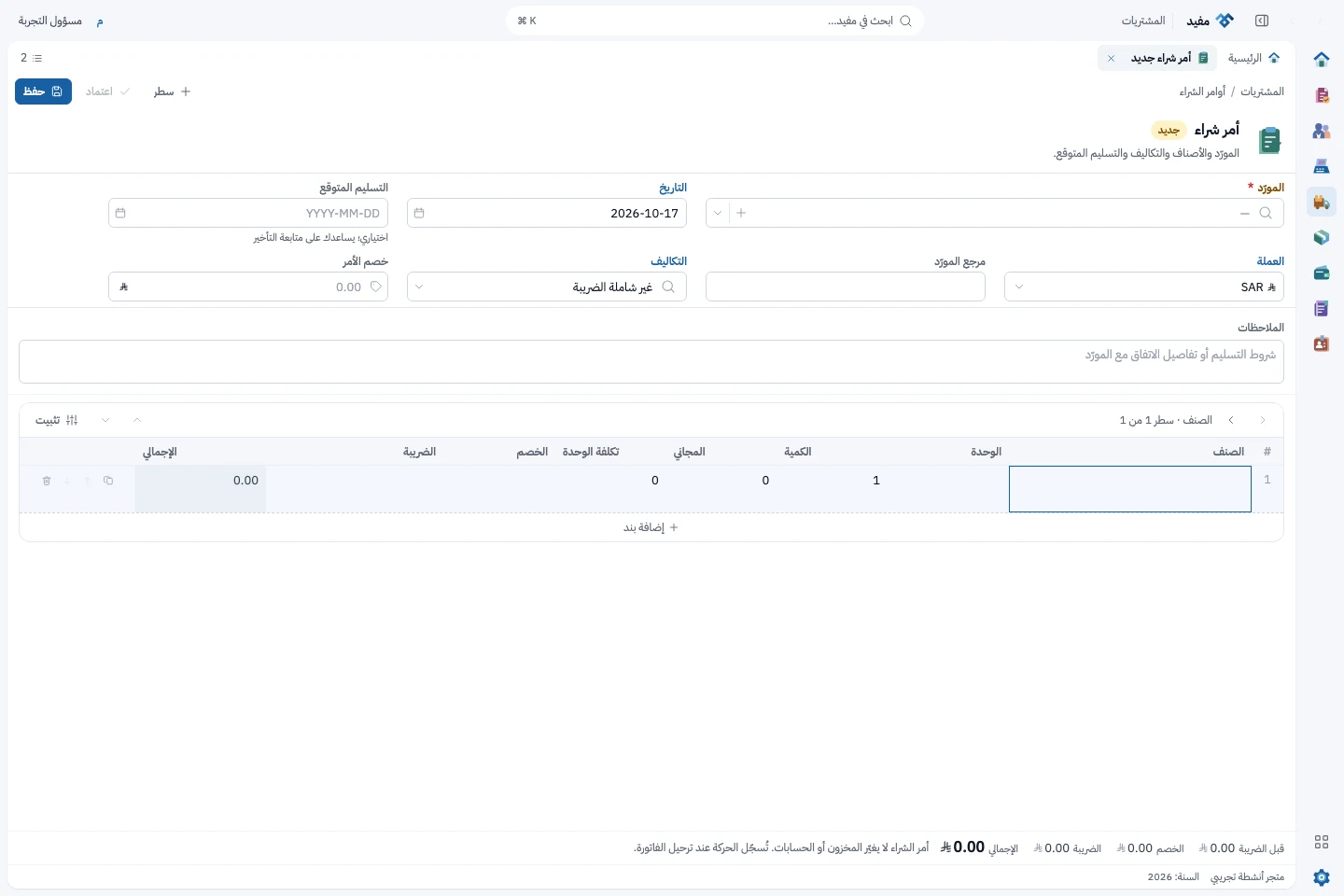Click the المشتريات module label in top bar
Screen dimensions: 1344x896
[1143, 21]
